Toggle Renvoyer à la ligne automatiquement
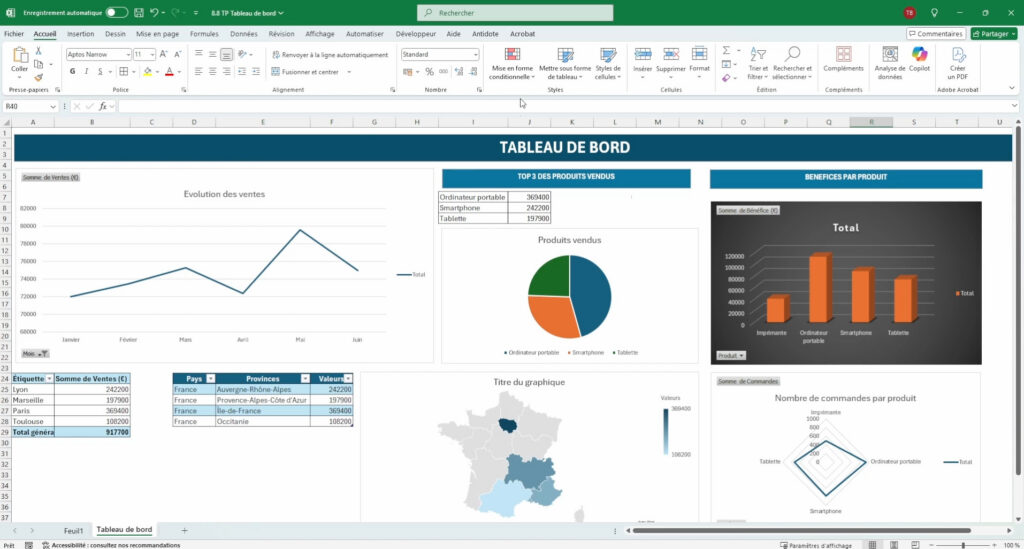Screen dimensions: 1024x549 [x=329, y=55]
